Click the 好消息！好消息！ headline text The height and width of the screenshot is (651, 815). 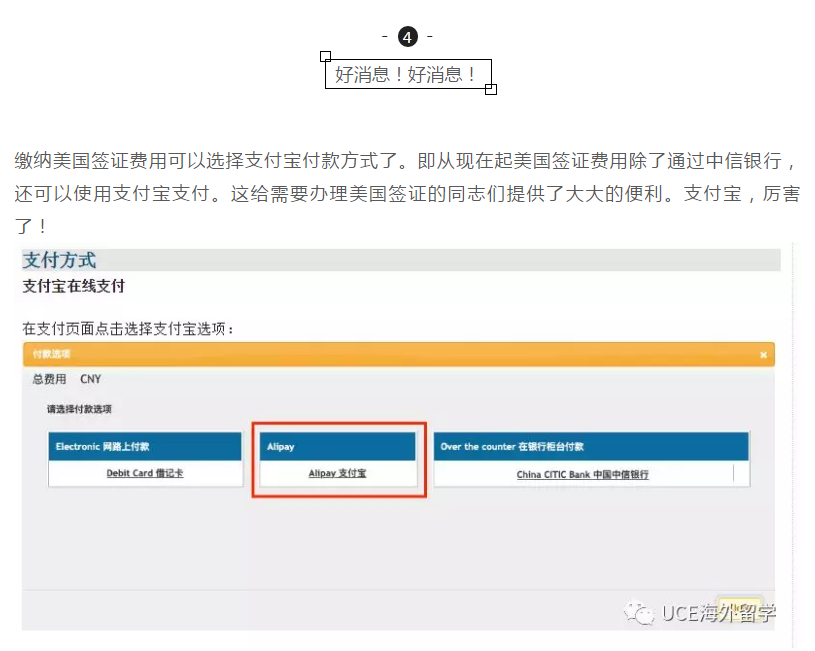click(407, 74)
